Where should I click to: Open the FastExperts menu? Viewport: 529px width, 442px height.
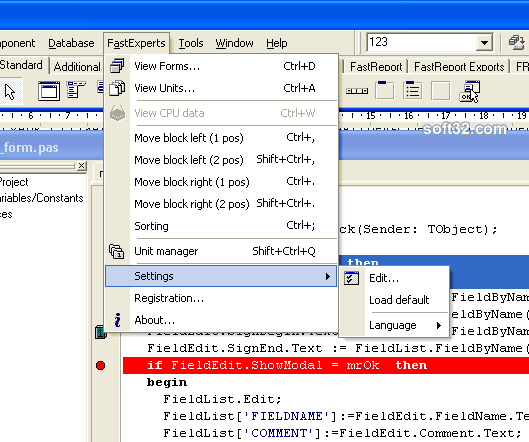click(136, 43)
